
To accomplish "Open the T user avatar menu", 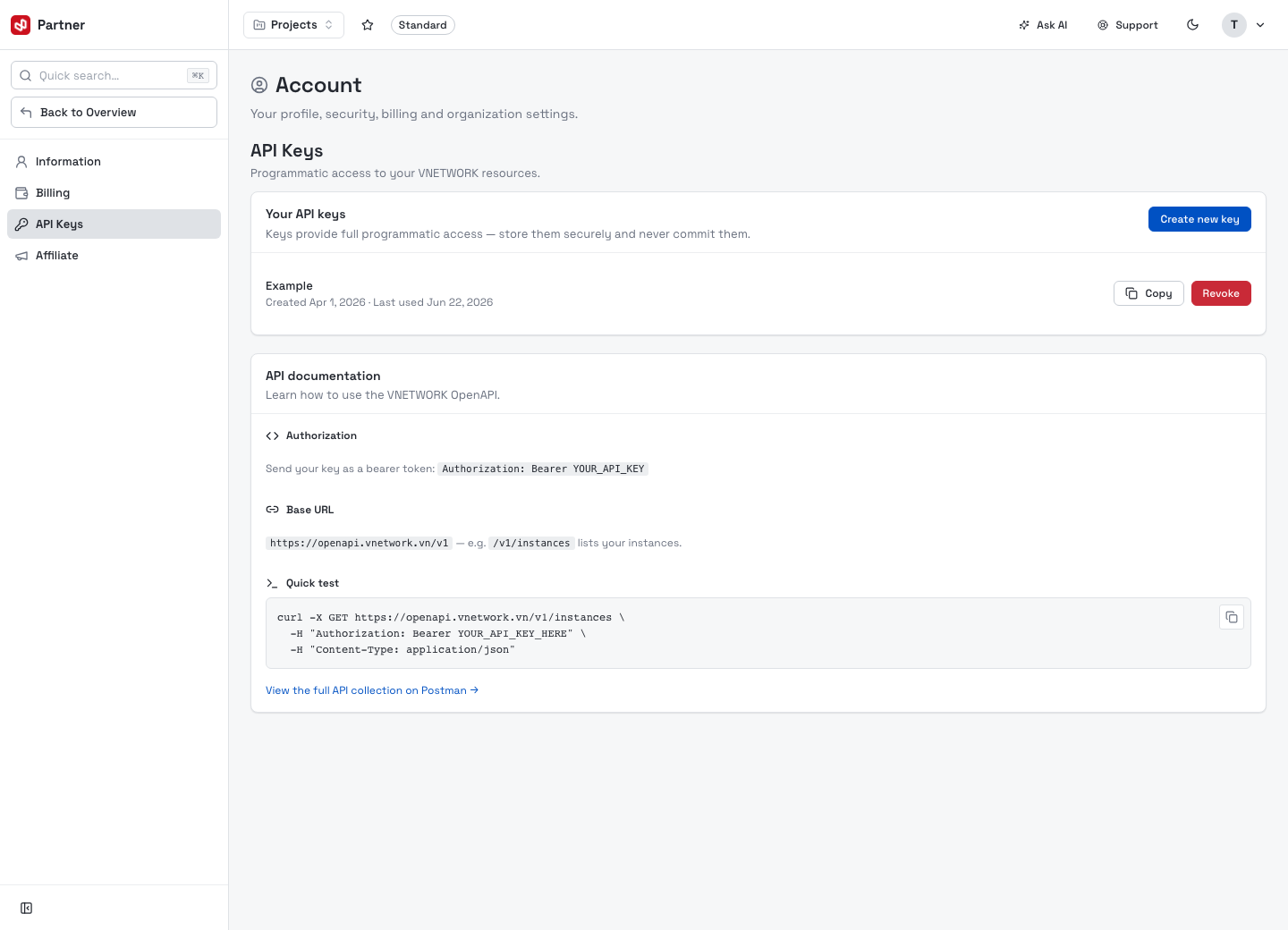I will point(1234,25).
